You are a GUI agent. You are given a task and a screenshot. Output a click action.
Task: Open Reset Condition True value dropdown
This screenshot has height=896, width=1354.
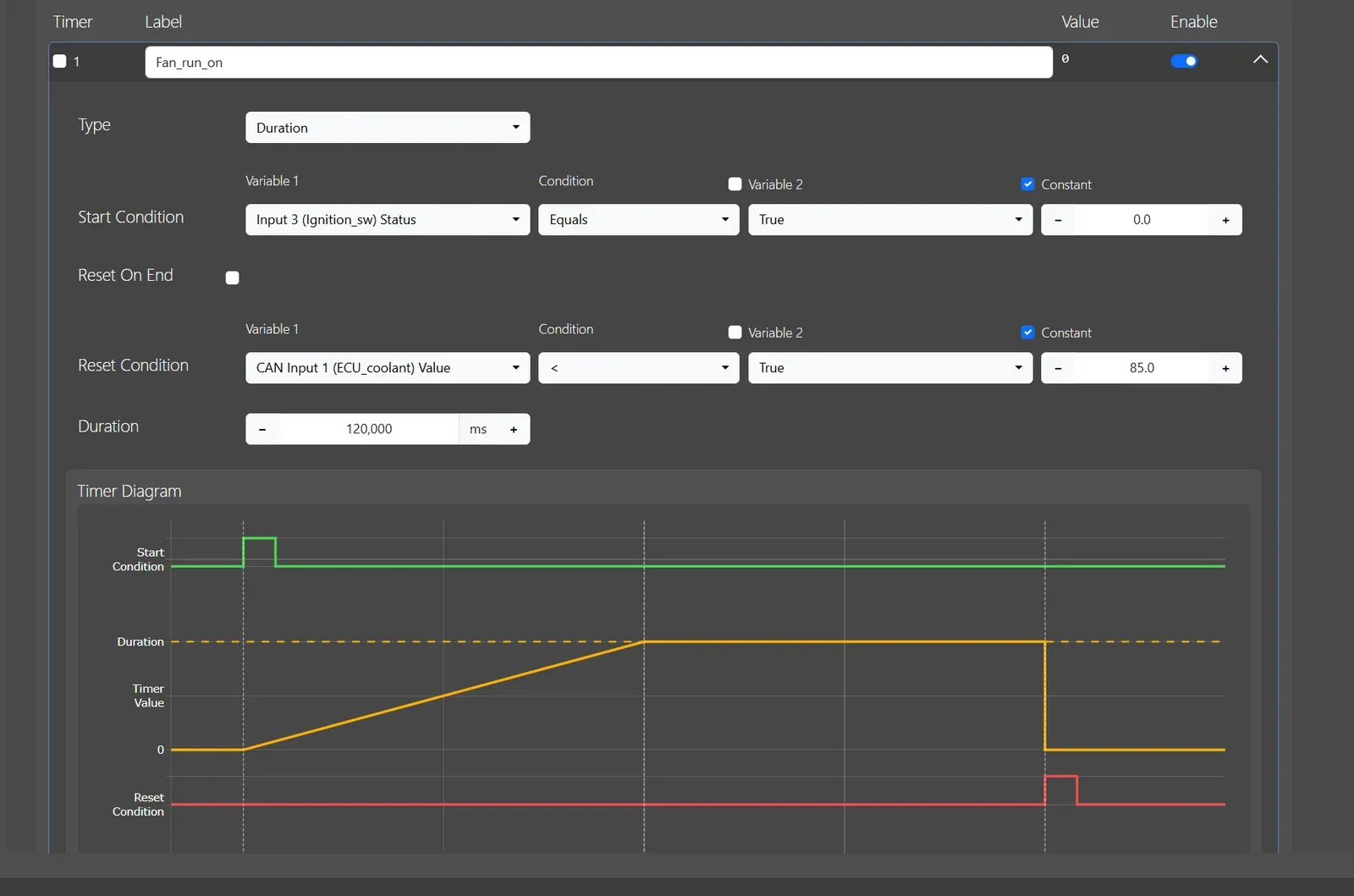(890, 368)
